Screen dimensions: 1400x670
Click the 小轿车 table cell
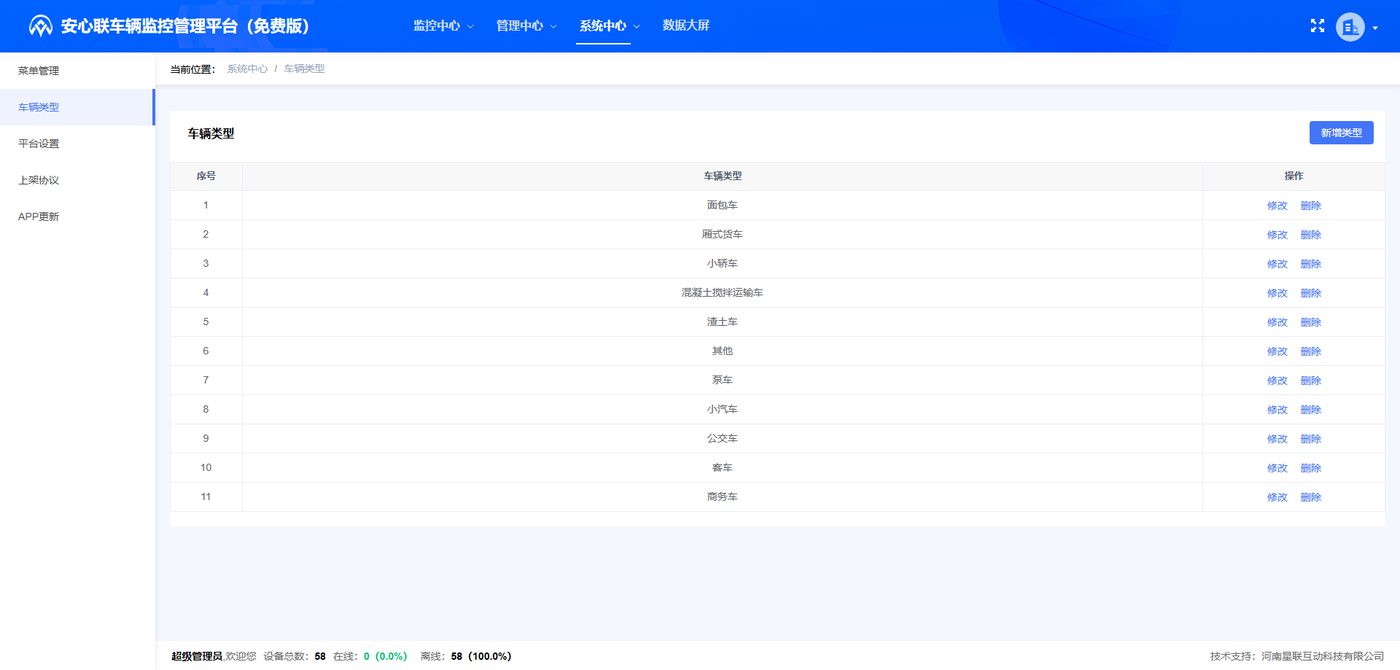coord(722,263)
